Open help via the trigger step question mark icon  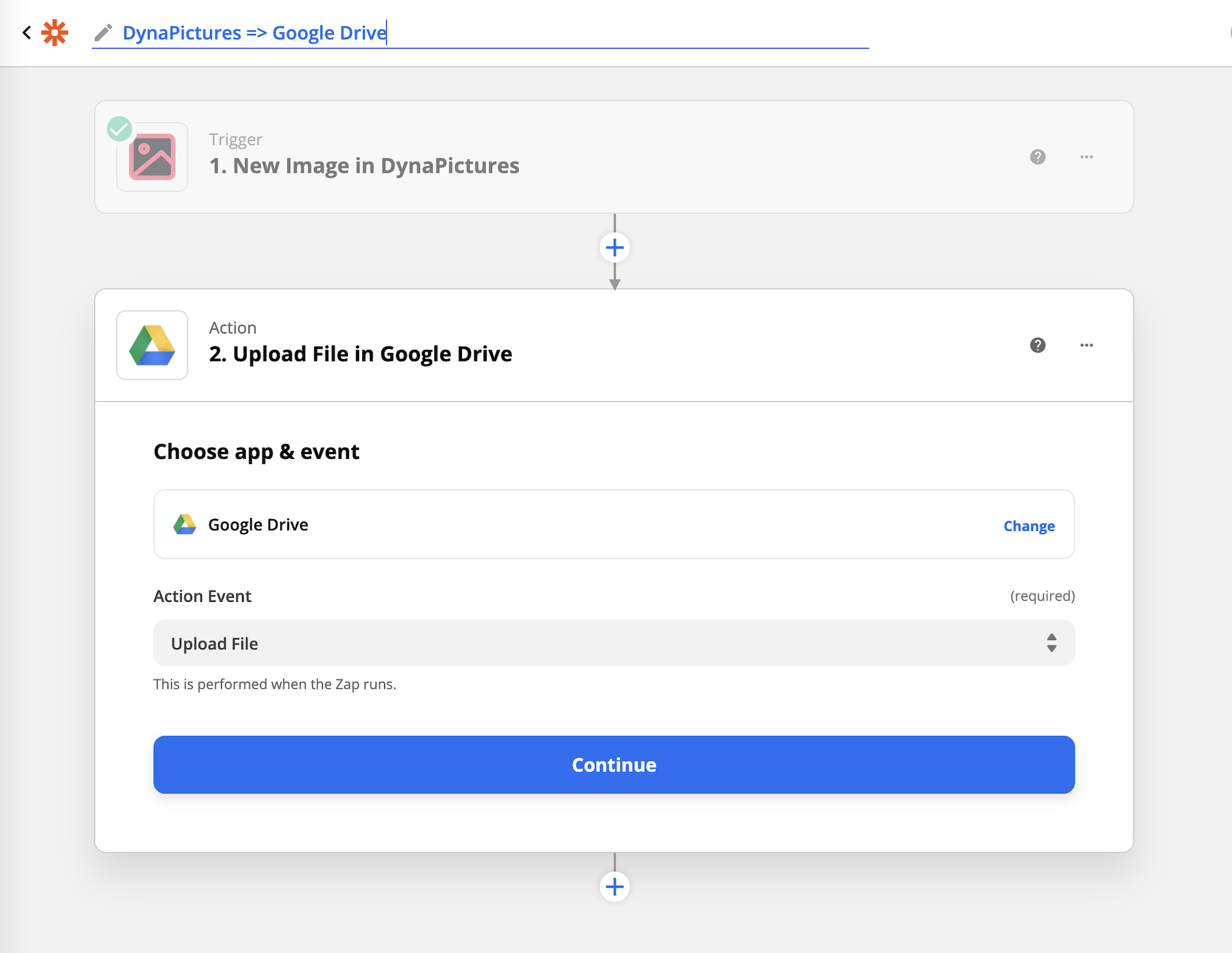(1038, 157)
